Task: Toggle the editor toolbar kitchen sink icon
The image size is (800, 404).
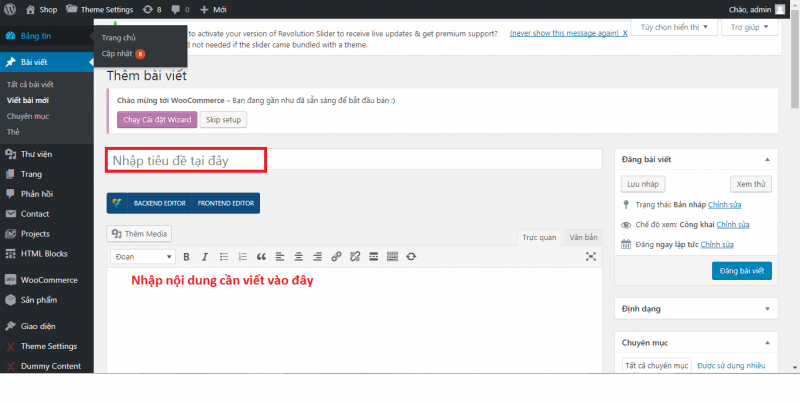Action: (392, 257)
